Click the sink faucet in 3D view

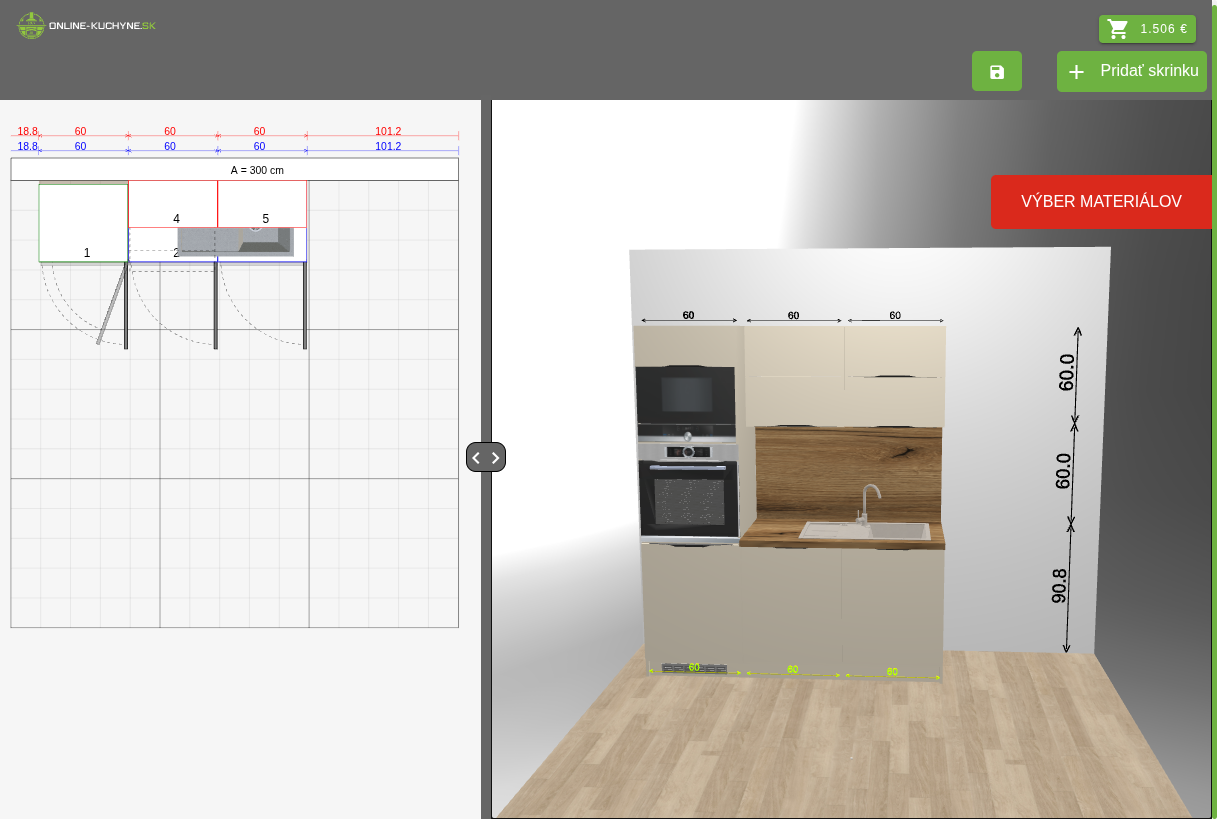click(x=868, y=500)
